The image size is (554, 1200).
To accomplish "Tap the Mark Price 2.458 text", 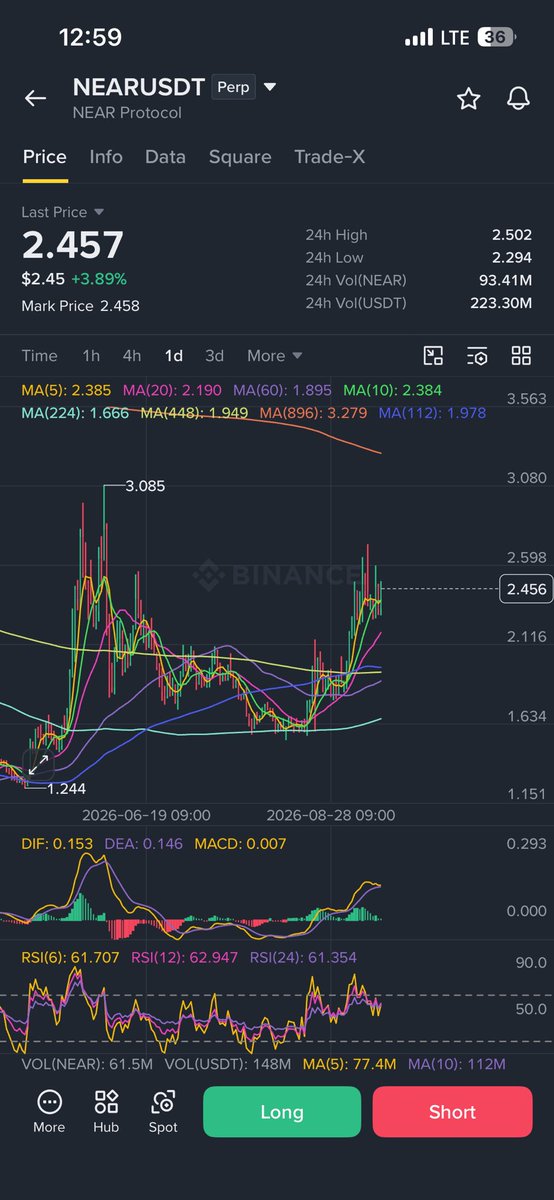I will point(81,306).
